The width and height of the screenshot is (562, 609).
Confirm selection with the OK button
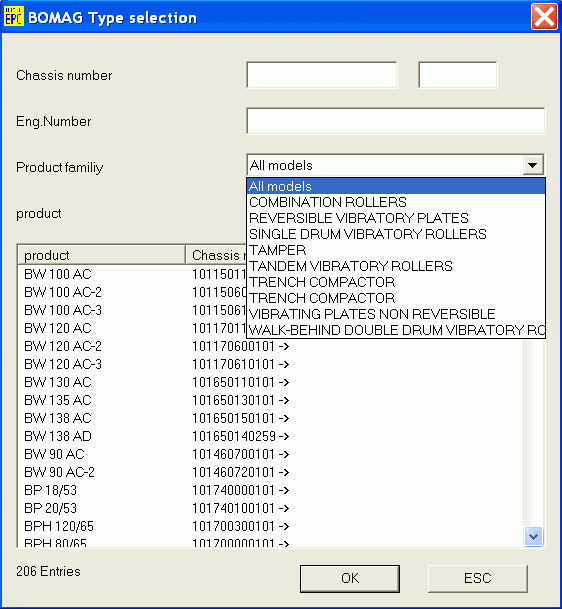tap(350, 578)
